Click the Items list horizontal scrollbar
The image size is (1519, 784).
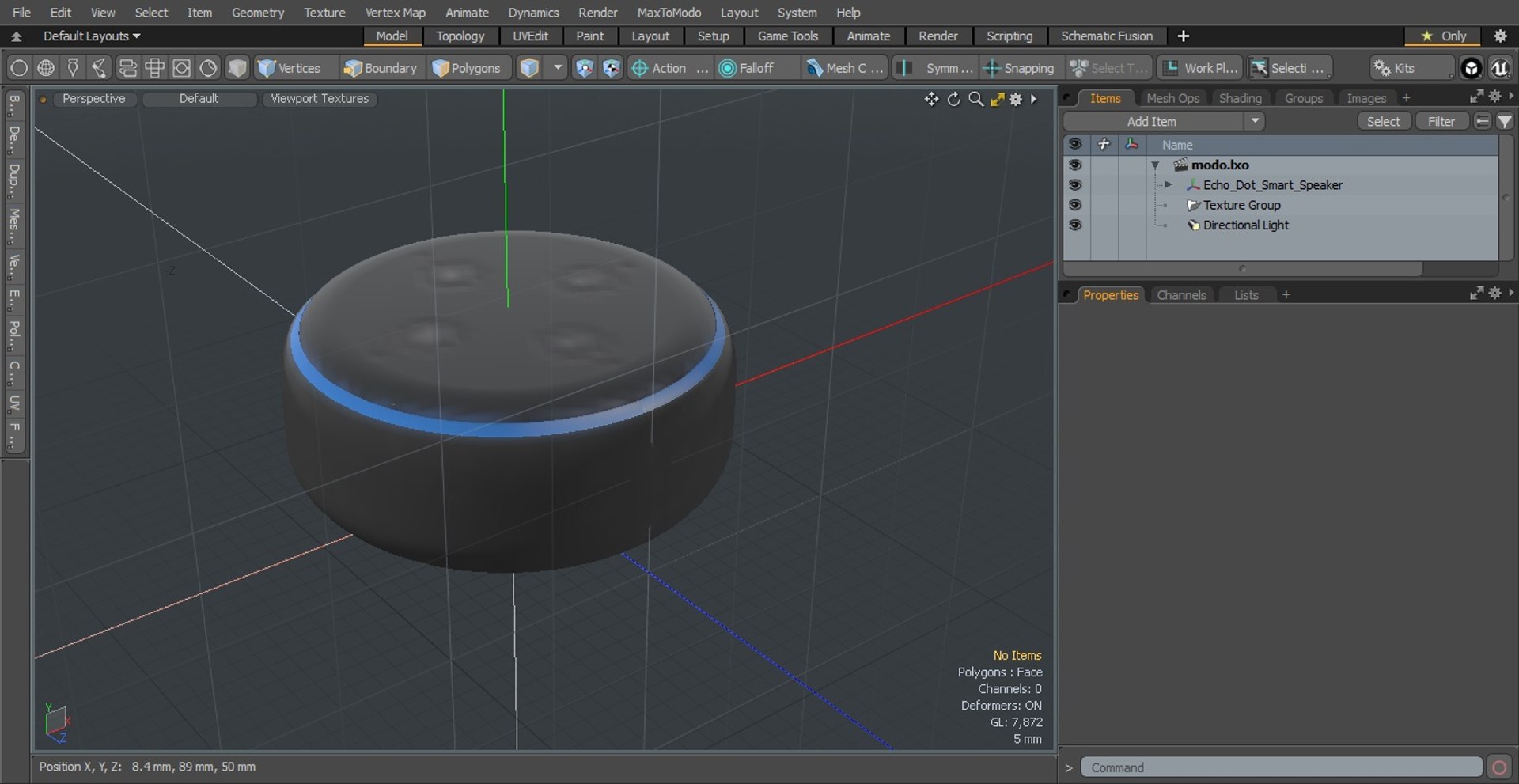pyautogui.click(x=1243, y=269)
